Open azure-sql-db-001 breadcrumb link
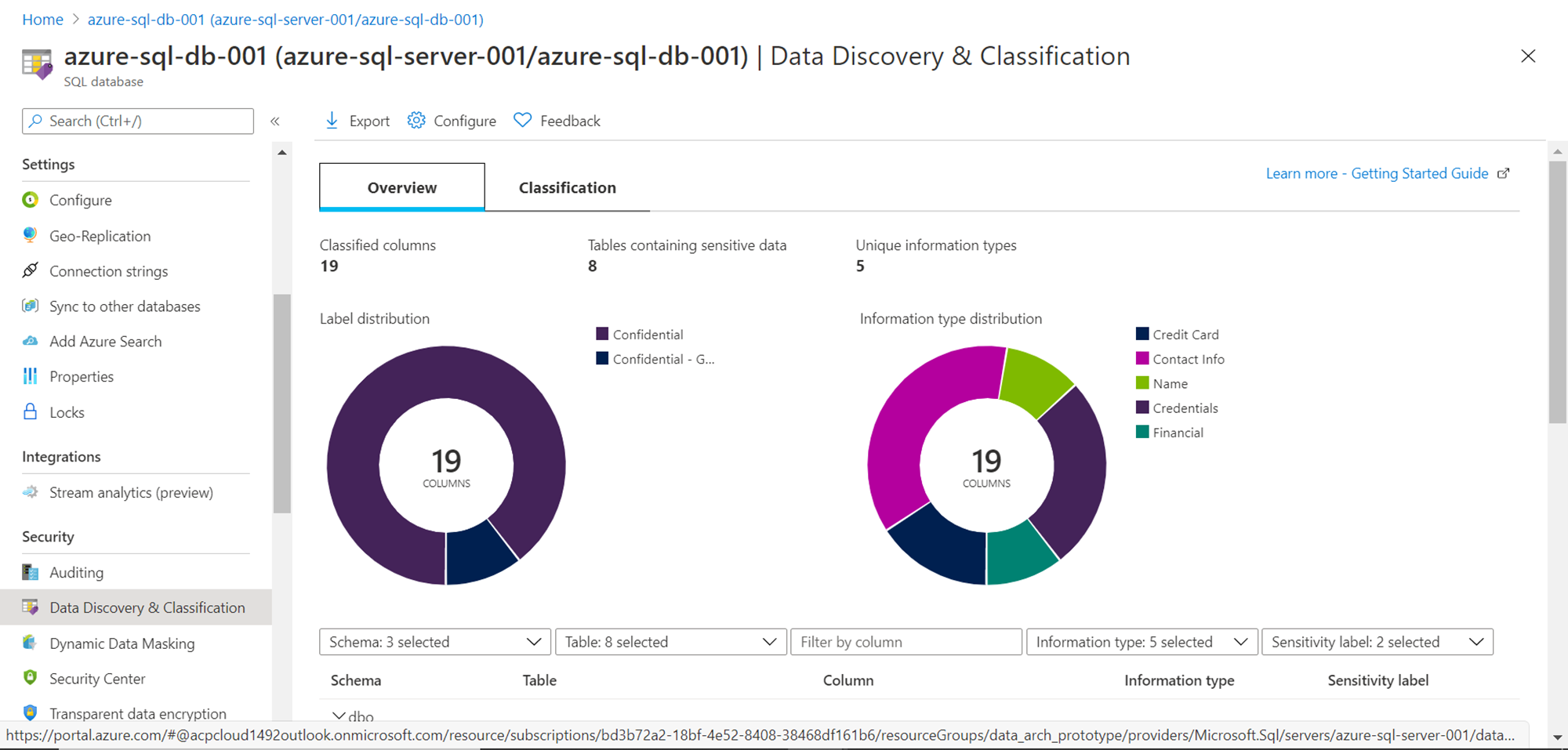The height and width of the screenshot is (750, 1568). coord(285,20)
